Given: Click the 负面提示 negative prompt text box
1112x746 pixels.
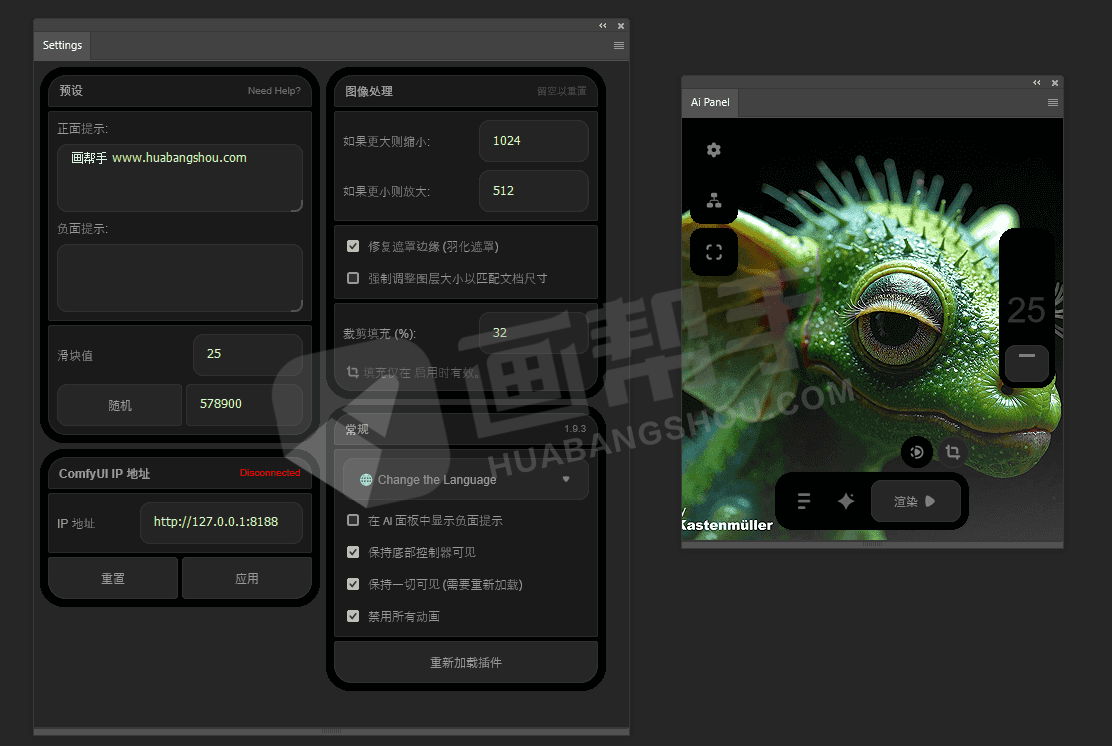Looking at the screenshot, I should (180, 278).
